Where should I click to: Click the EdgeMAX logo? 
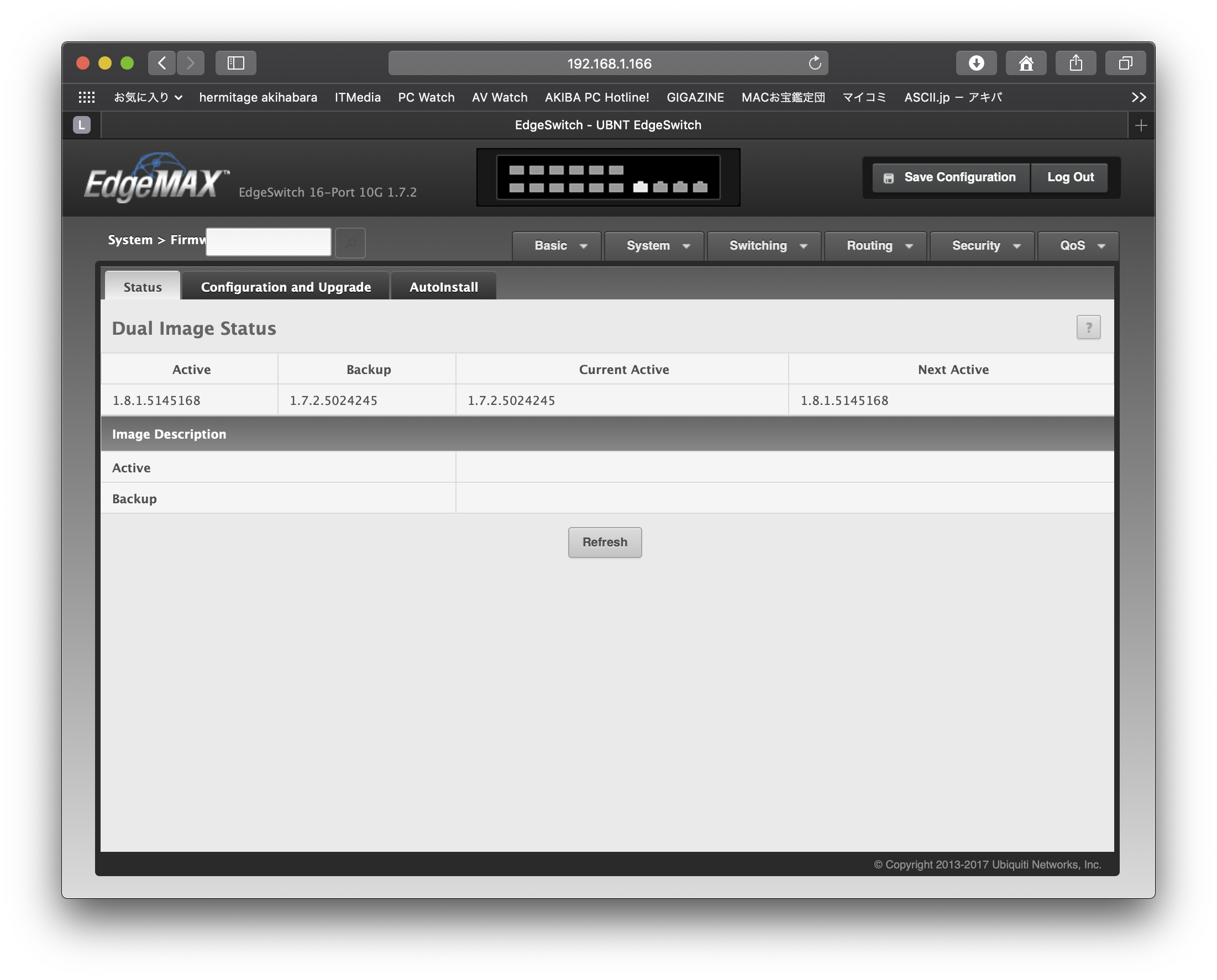point(156,178)
